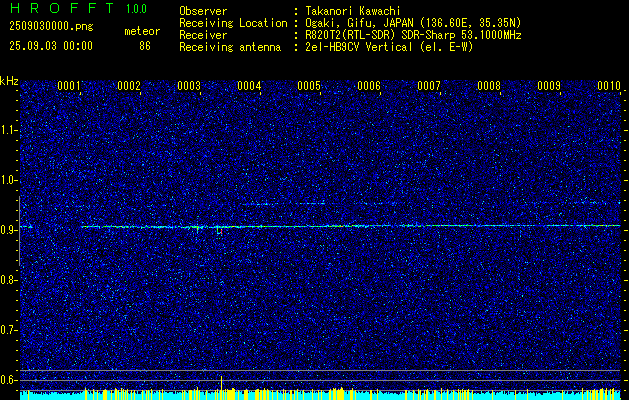Click the 1.0 frequency axis label
Screen dimensions: 629x400
[x=8, y=181]
